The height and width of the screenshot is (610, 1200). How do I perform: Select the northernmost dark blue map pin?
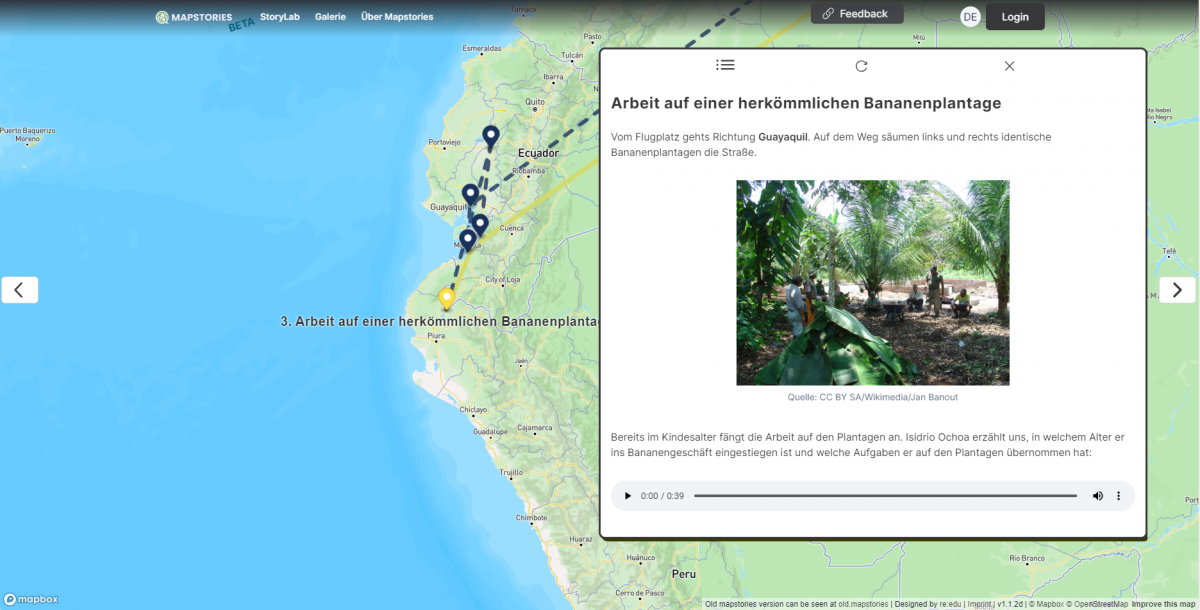490,137
